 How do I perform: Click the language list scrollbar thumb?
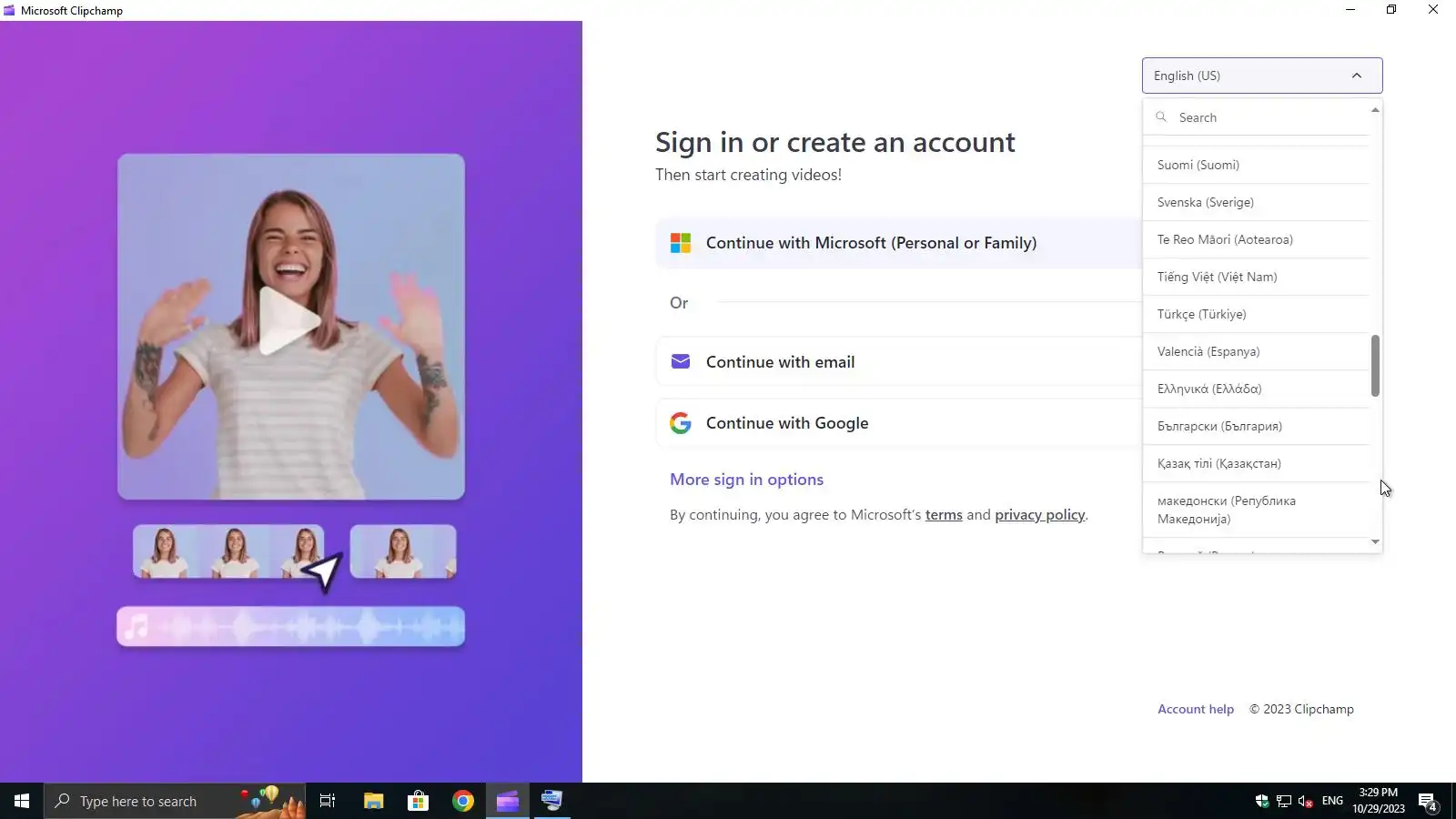tap(1375, 366)
